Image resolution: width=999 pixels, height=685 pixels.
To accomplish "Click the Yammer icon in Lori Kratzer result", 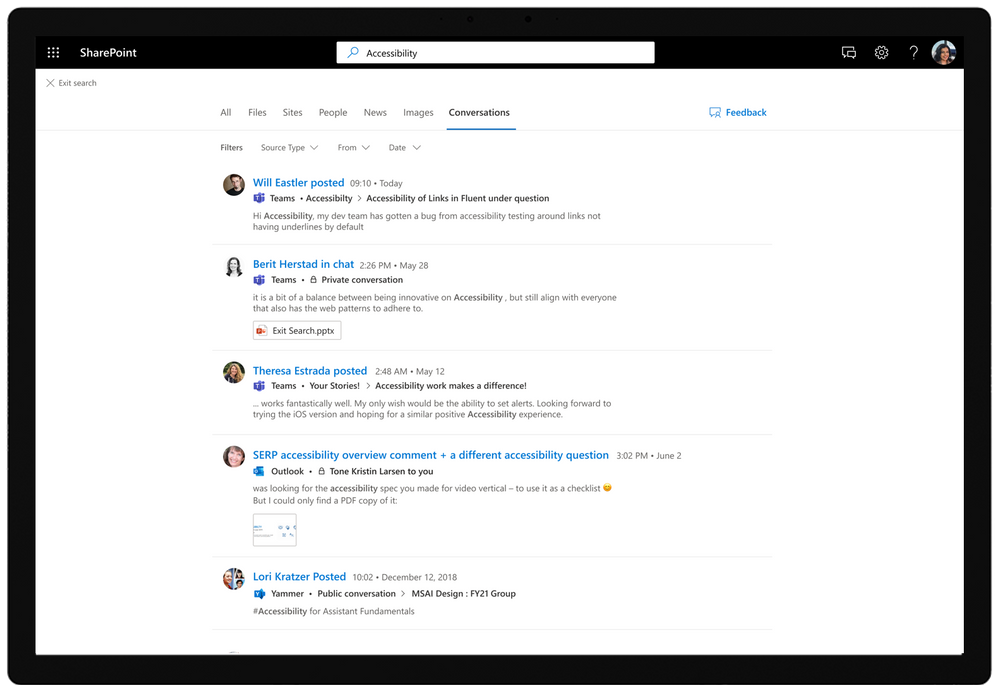I will (259, 594).
